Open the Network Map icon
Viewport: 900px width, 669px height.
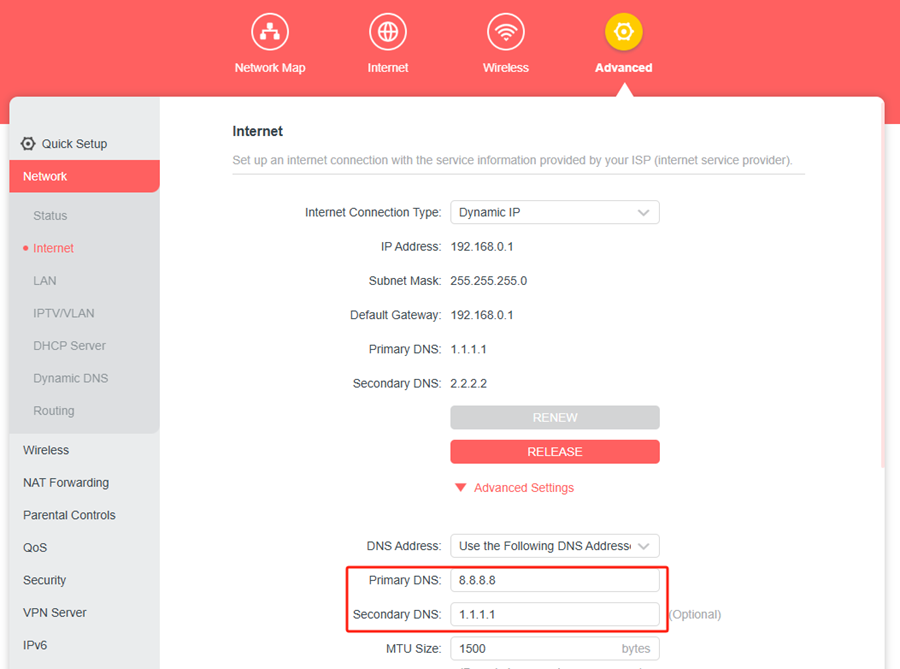pos(269,32)
